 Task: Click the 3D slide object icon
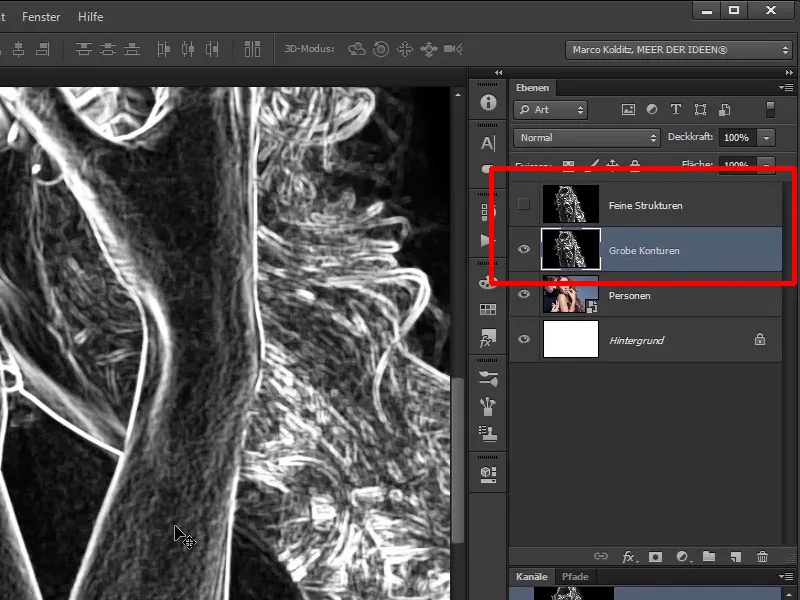point(429,49)
